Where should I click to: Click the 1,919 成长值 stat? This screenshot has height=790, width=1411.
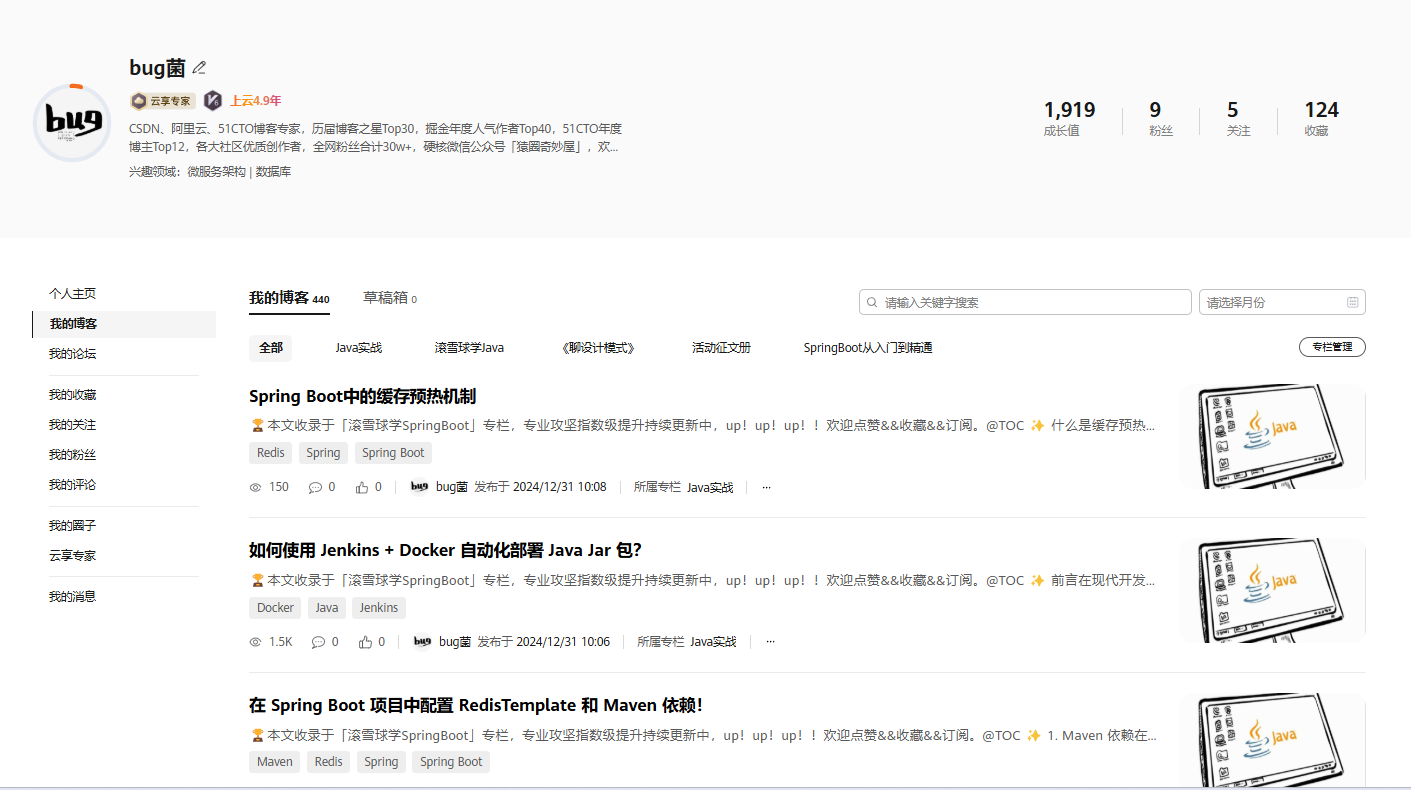(x=1069, y=118)
